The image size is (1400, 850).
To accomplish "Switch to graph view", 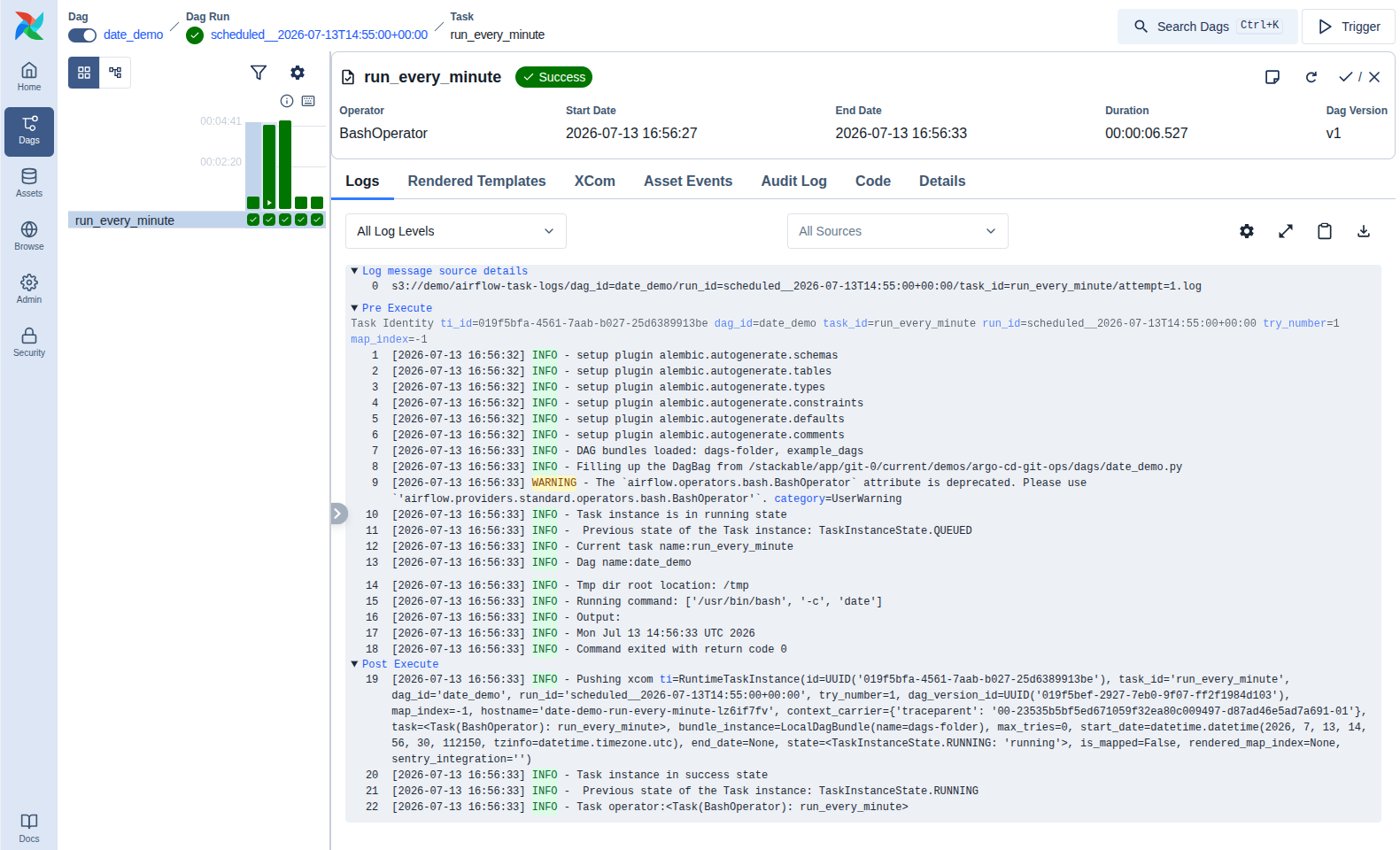I will pos(115,73).
